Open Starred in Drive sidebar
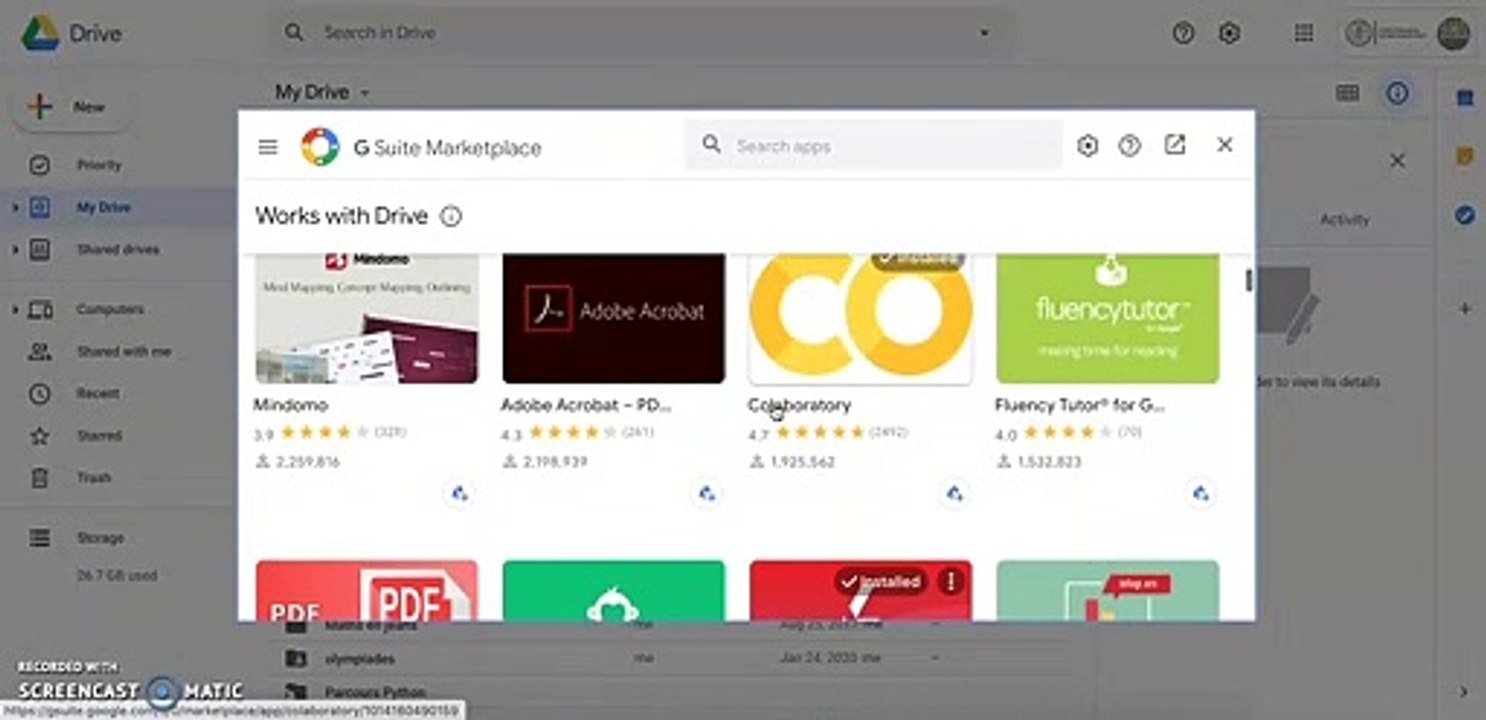Screen dimensions: 1486x720 coord(99,436)
